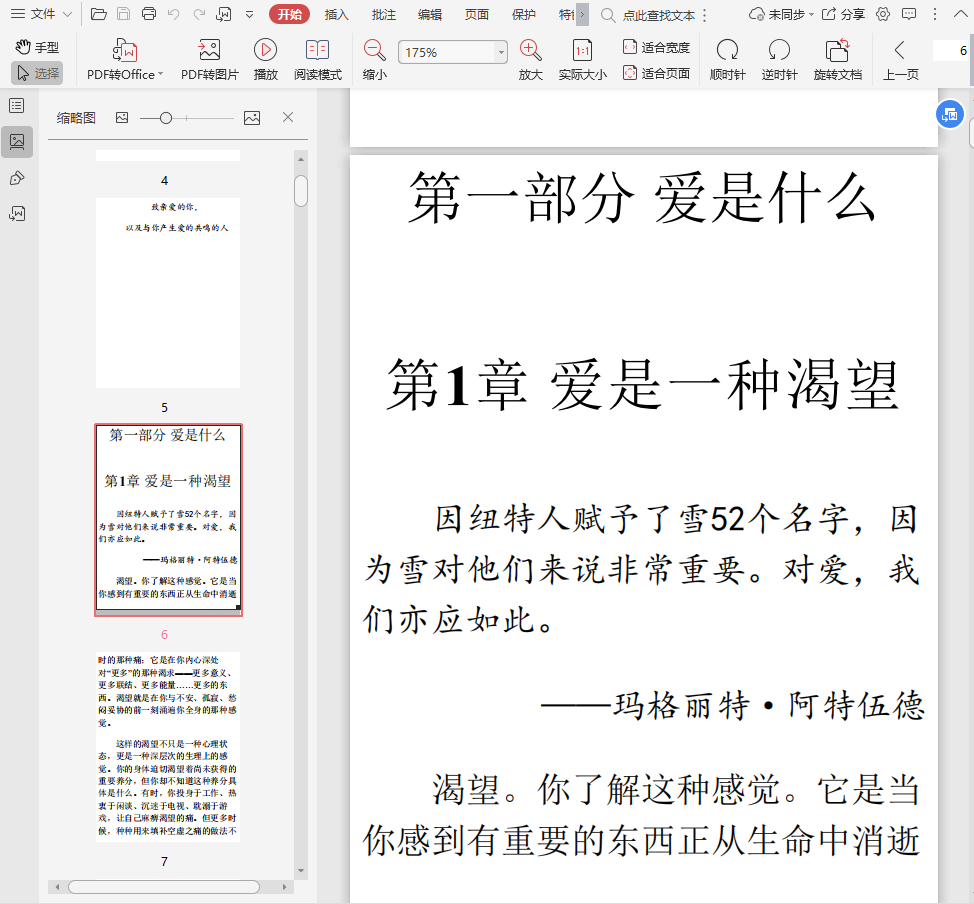Click the heading 第1章 爱是一种渴望
974x904 pixels.
[643, 385]
